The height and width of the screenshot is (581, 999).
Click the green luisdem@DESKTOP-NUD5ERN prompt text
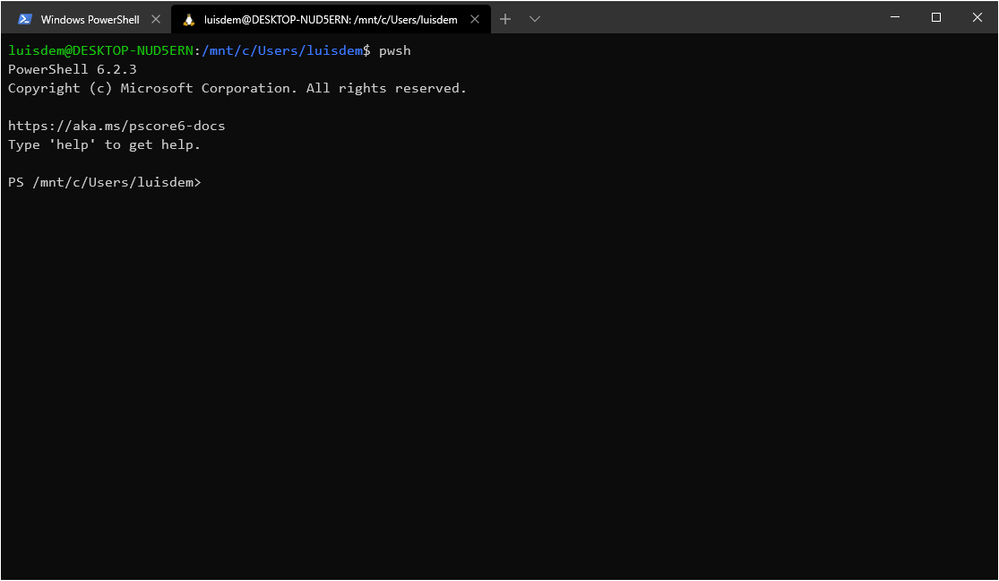pos(101,50)
